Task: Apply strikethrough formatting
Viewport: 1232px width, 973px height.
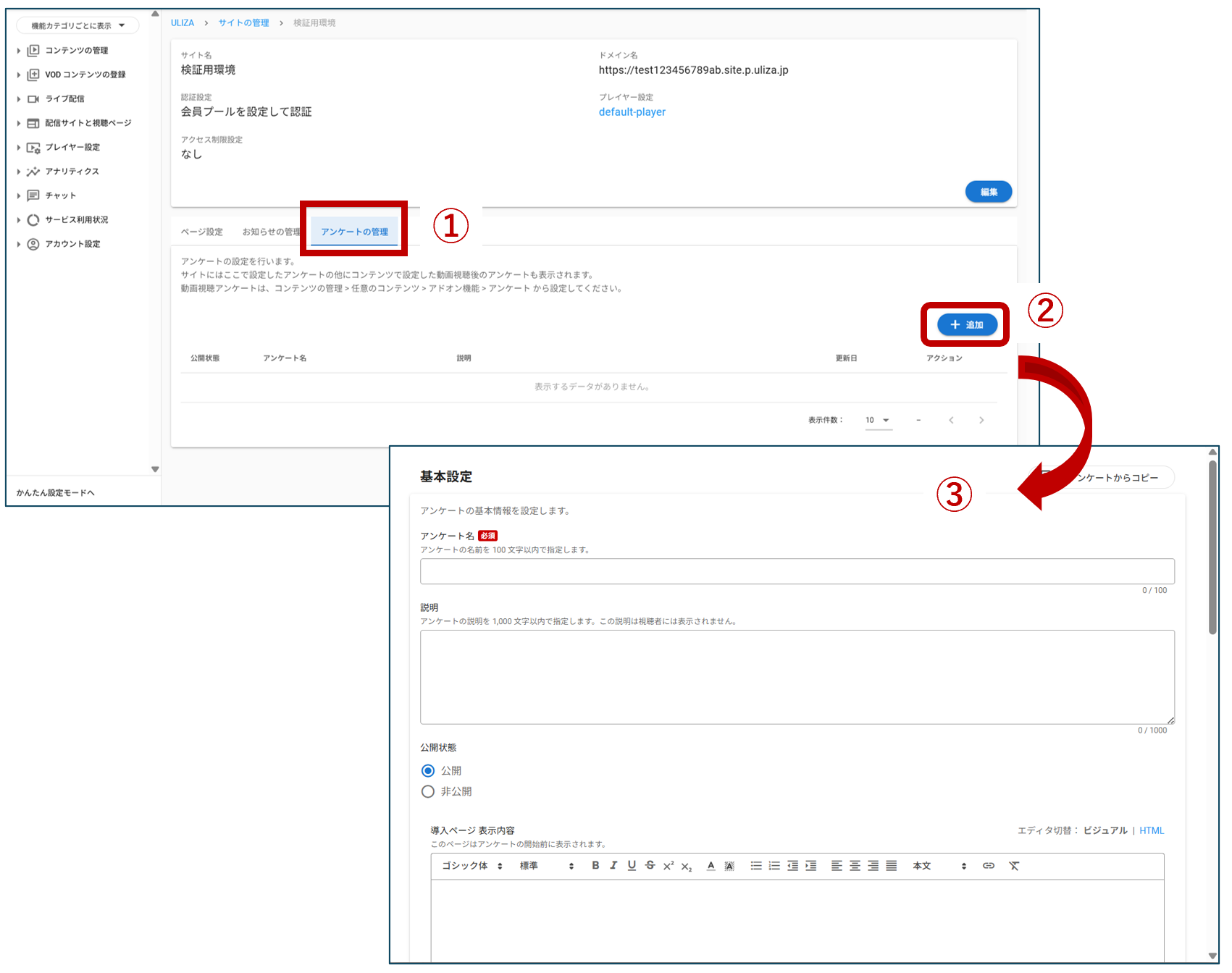Action: 650,865
